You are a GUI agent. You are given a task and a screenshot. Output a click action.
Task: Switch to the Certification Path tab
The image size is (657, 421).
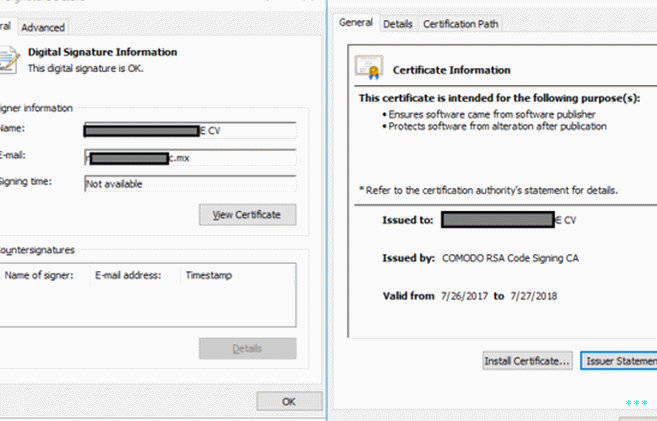click(x=460, y=23)
